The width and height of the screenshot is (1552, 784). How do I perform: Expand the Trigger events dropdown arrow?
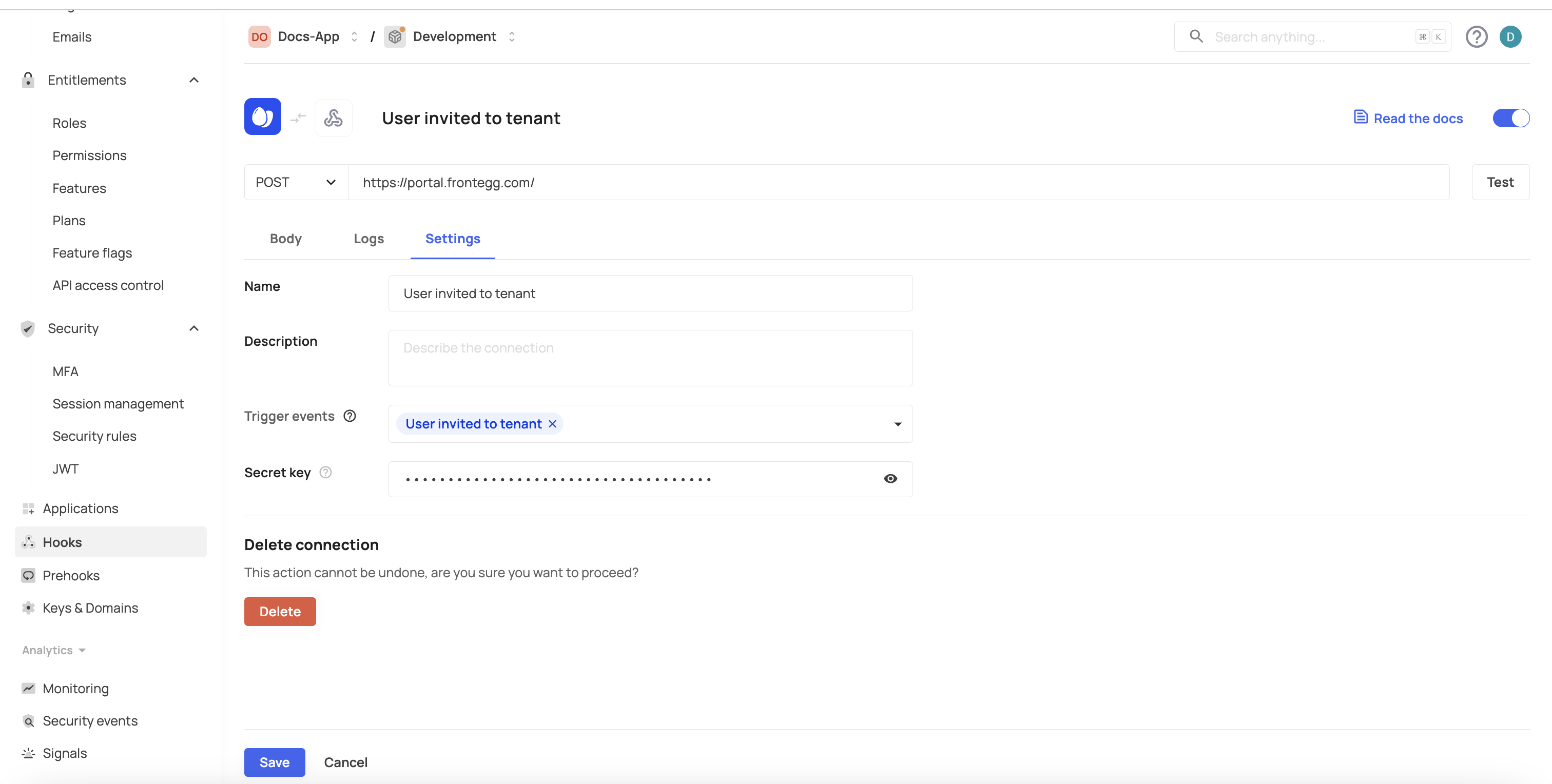[x=898, y=424]
